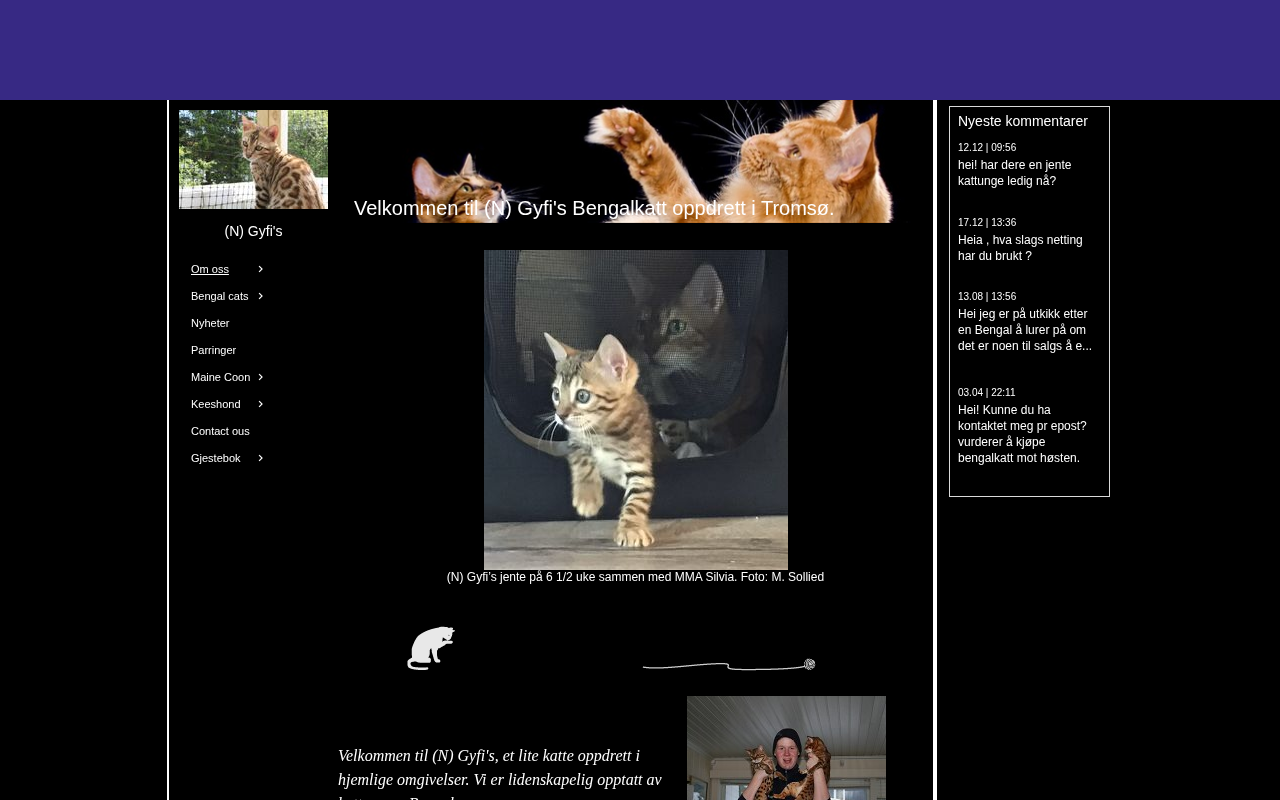Click the white cat silhouette icon
Viewport: 1280px width, 800px height.
click(x=431, y=648)
